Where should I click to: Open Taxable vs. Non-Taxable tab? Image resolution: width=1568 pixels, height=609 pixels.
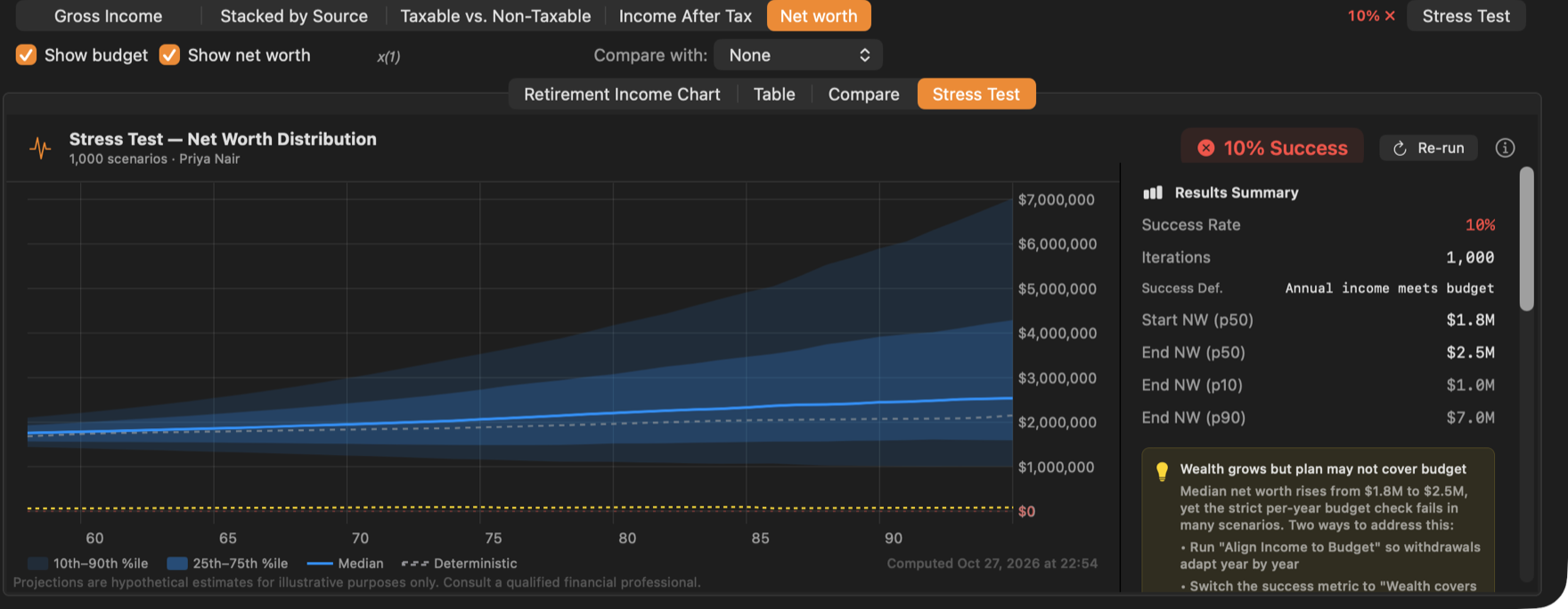point(495,16)
